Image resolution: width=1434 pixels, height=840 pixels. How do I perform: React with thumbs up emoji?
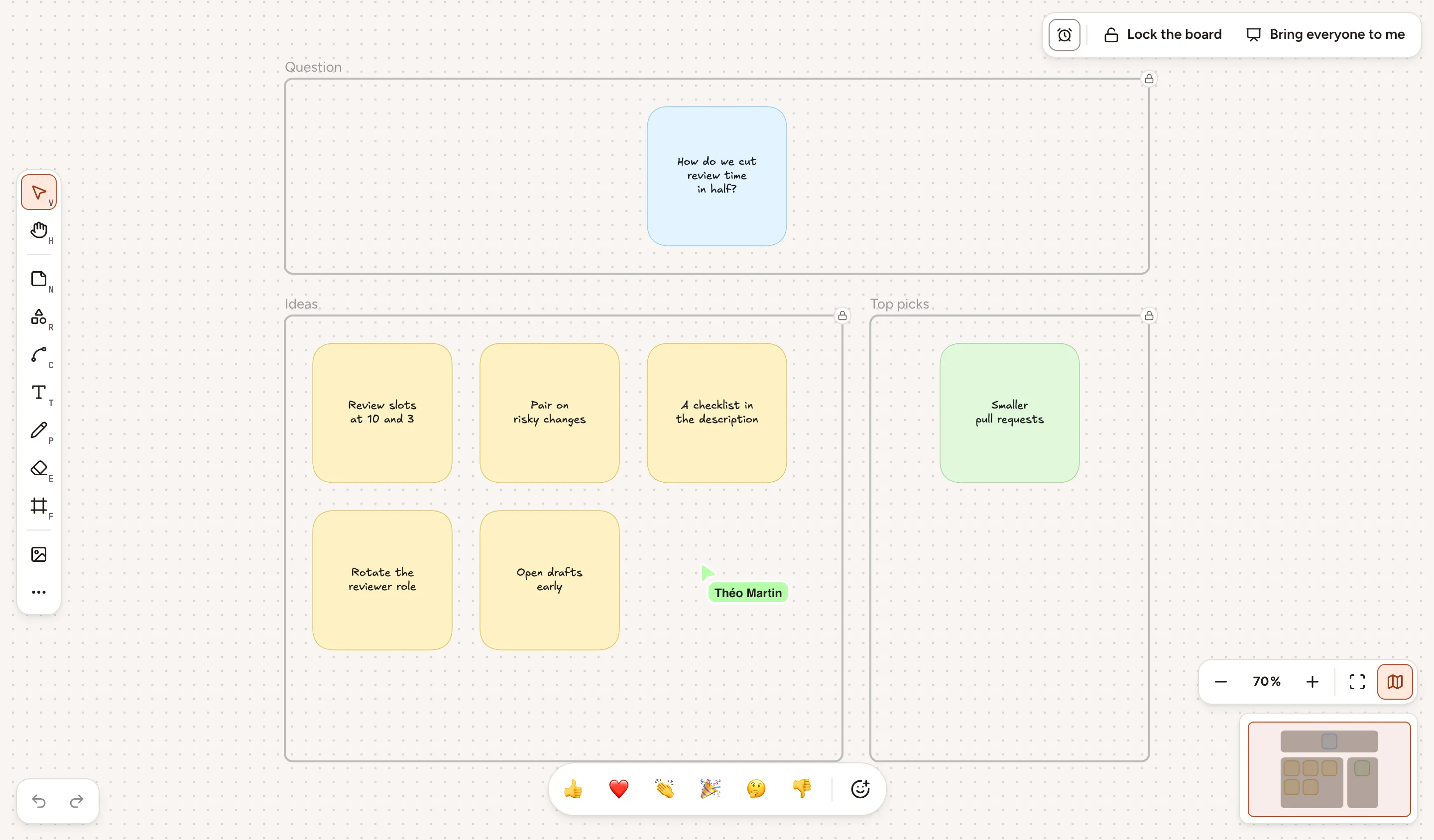click(573, 789)
